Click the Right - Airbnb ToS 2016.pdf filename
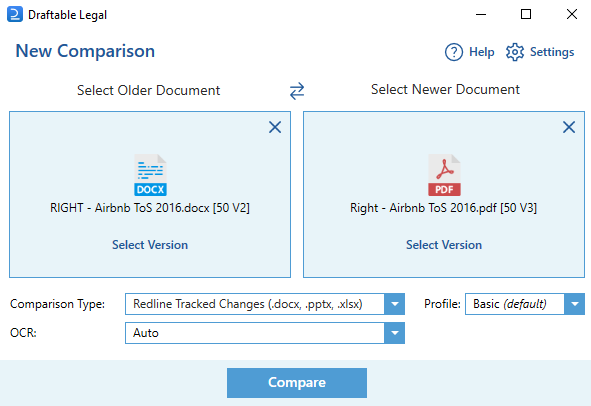The width and height of the screenshot is (591, 406). coord(444,208)
